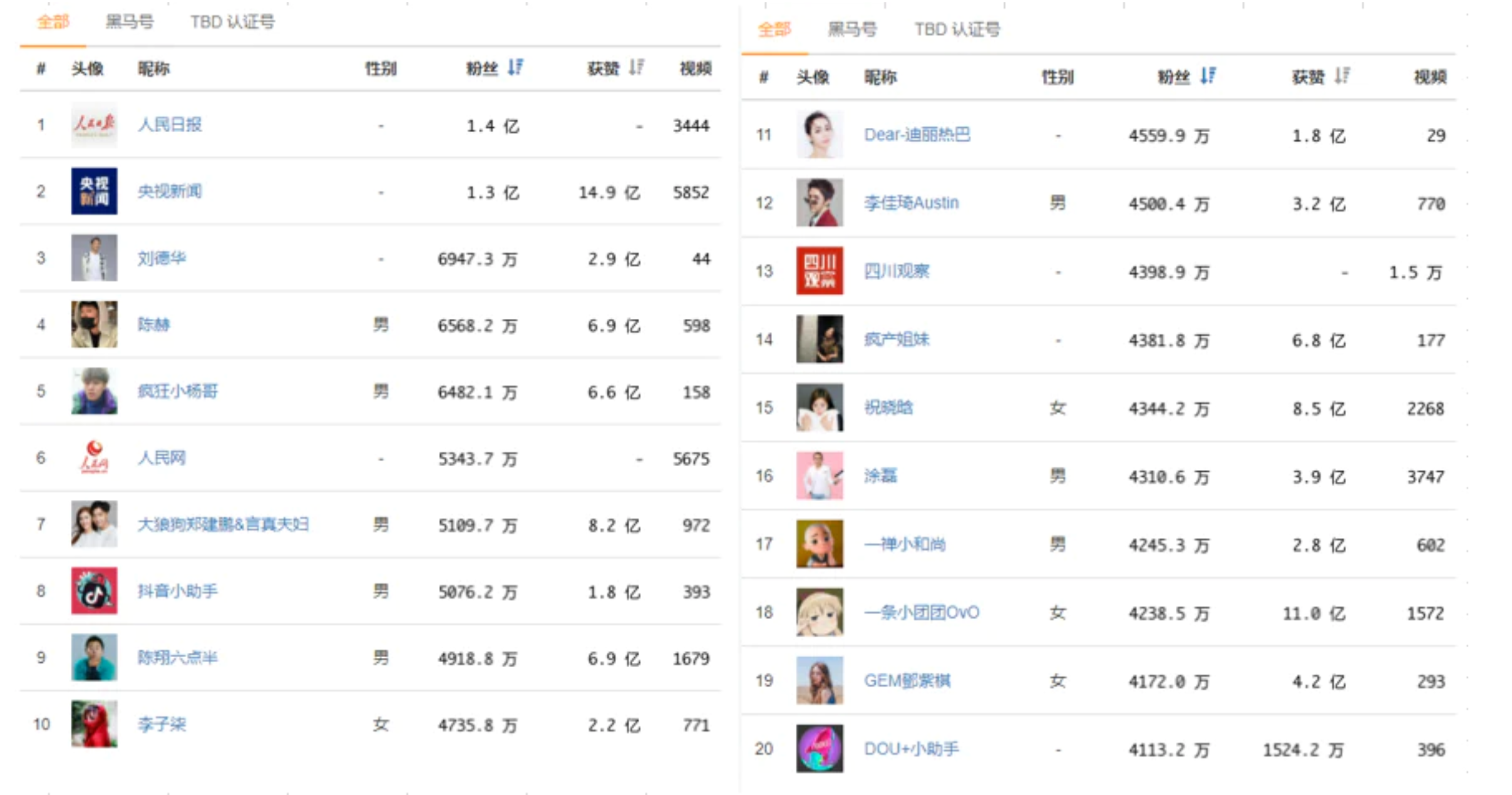Sort left table by 获赞 icon
The height and width of the screenshot is (795, 1512).
(x=636, y=66)
